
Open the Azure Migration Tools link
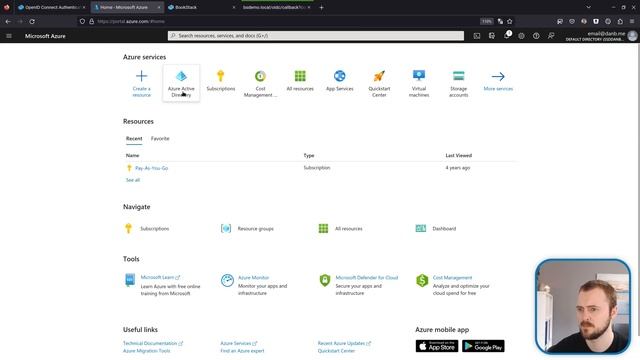[x=147, y=351]
